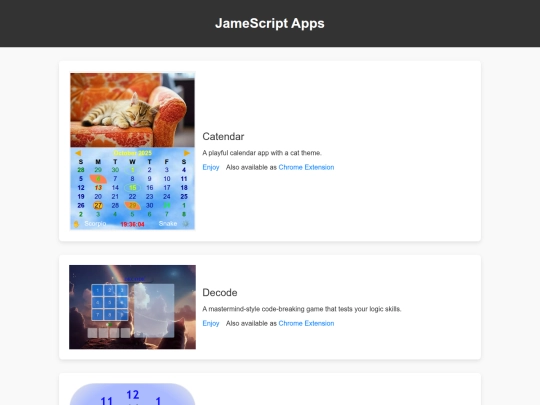Click the JameScript Apps page title
The height and width of the screenshot is (405, 540).
[270, 23]
